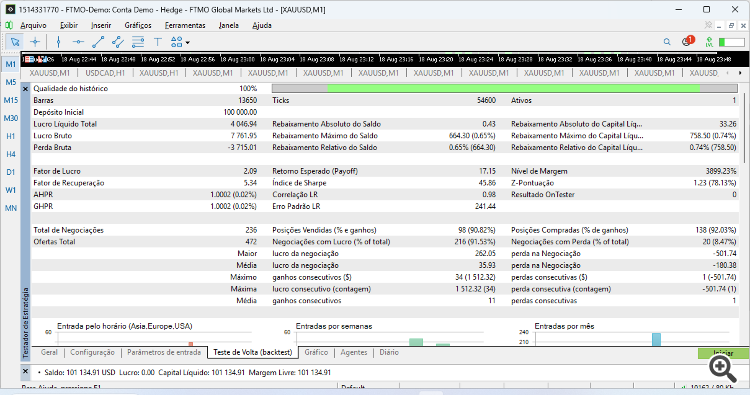Open the Diário tester tab
The width and height of the screenshot is (750, 395).
[x=389, y=352]
